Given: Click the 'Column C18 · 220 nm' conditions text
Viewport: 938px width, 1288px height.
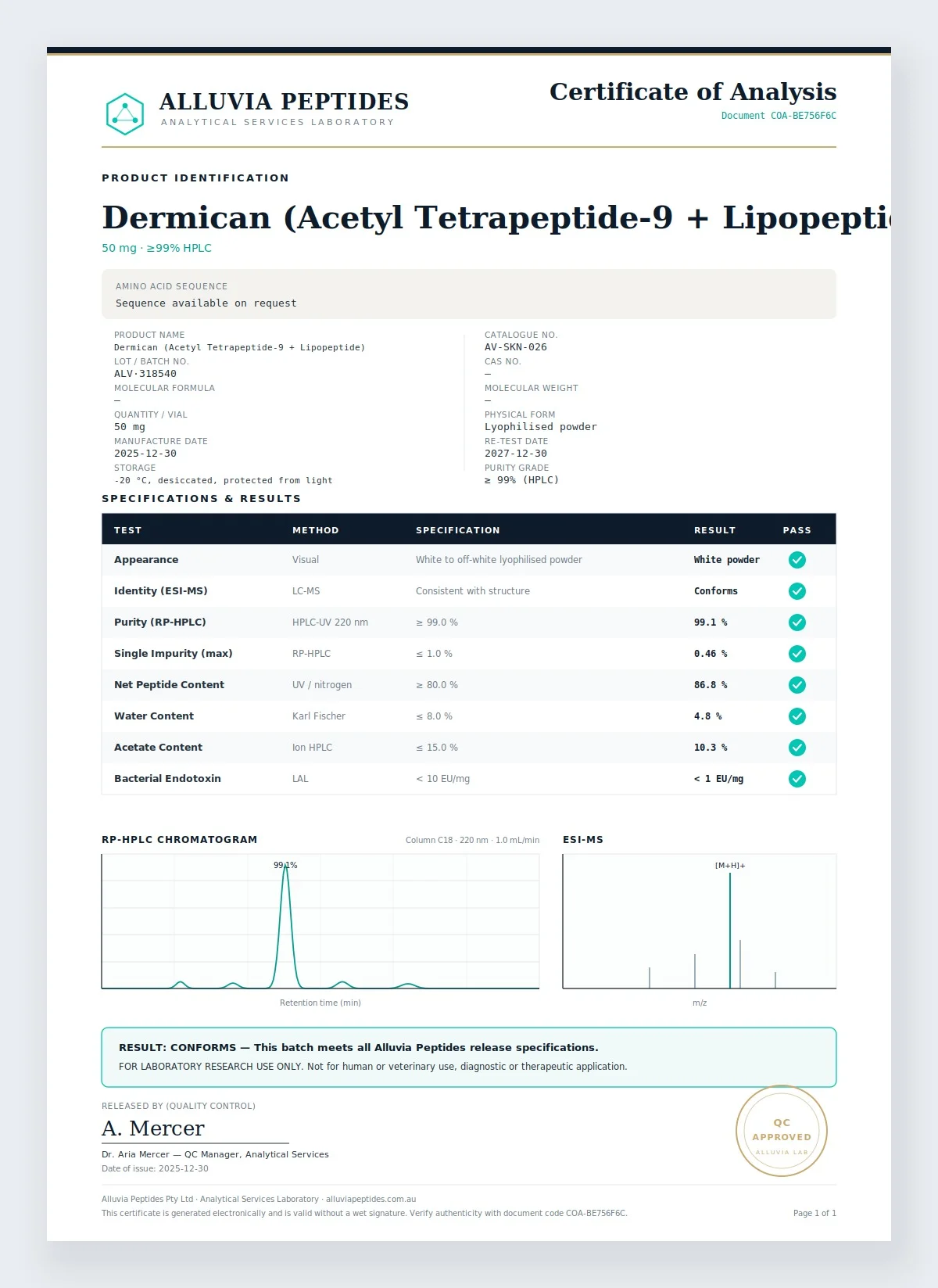Looking at the screenshot, I should [x=472, y=840].
